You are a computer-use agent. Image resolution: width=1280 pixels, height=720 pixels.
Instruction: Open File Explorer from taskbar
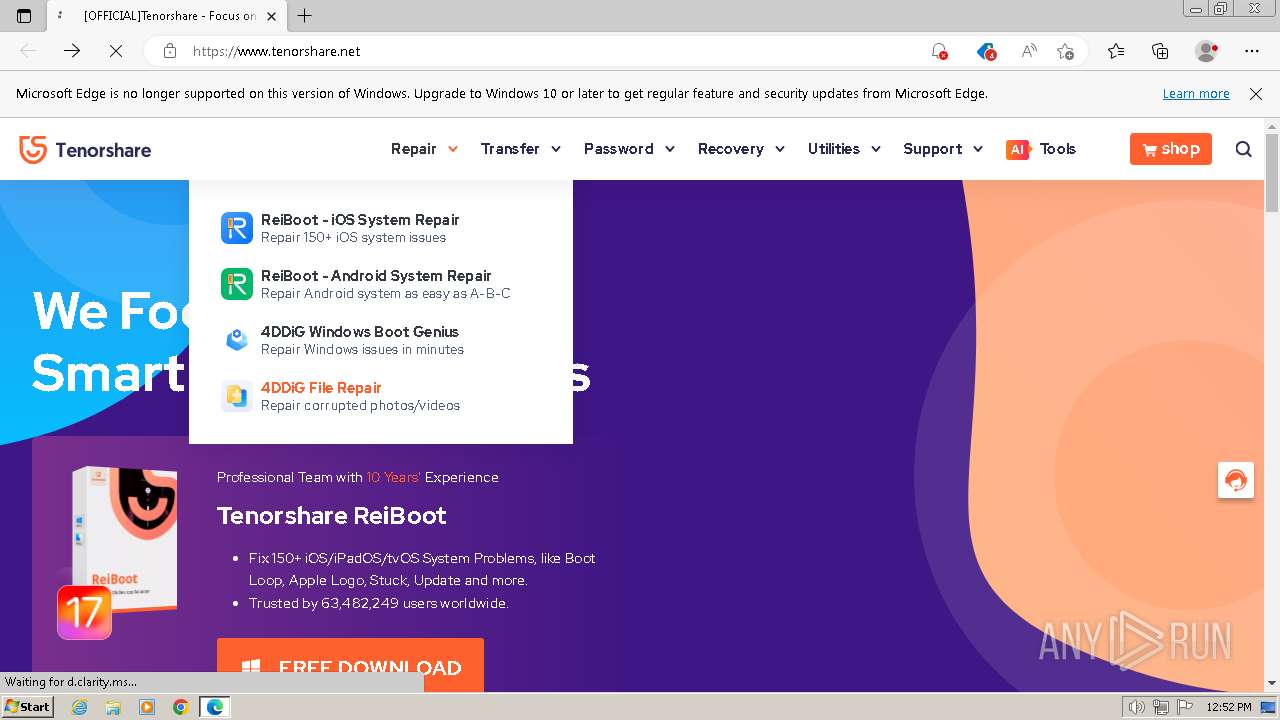pos(113,707)
